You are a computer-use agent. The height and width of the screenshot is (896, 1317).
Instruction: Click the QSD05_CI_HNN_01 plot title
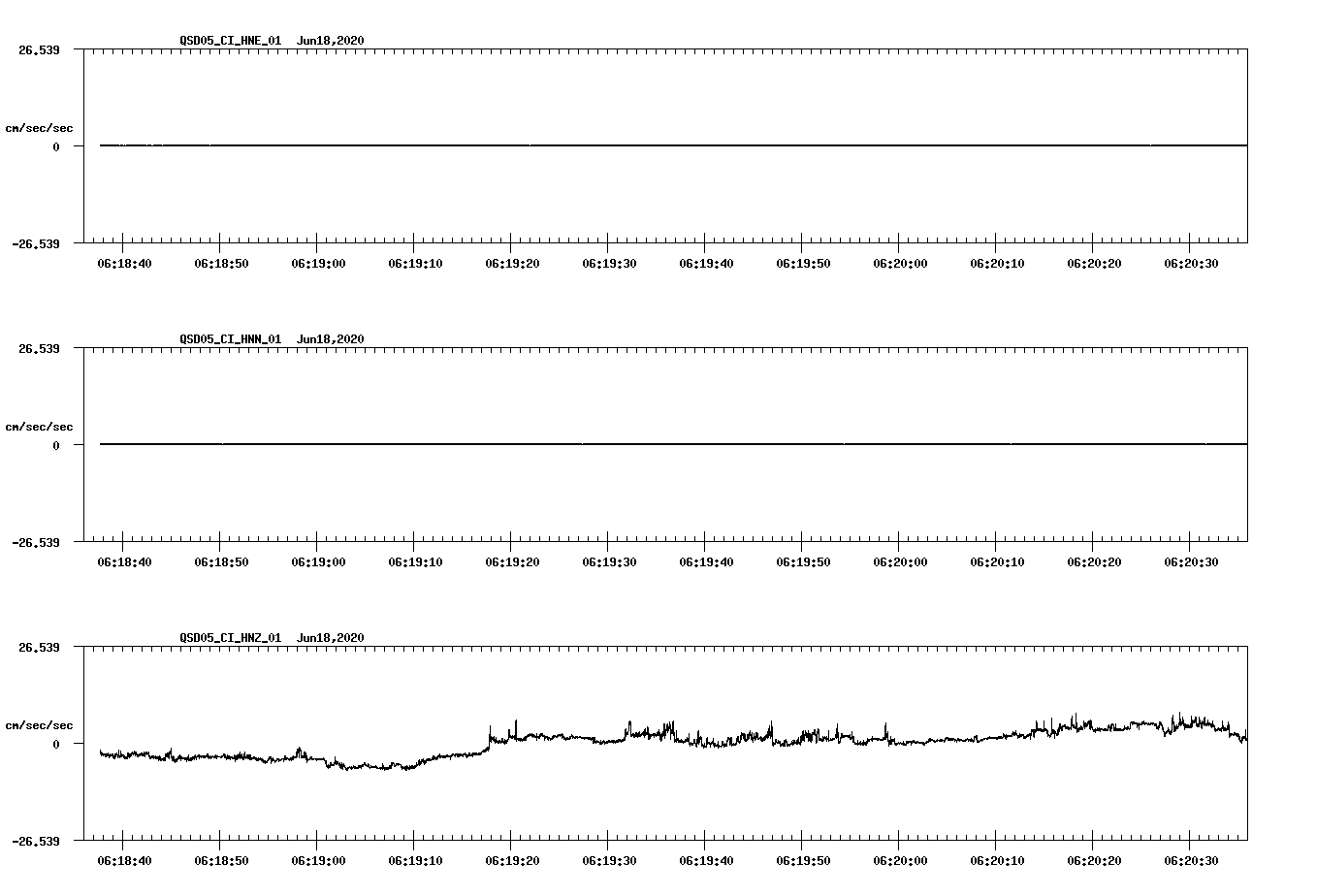click(x=272, y=339)
